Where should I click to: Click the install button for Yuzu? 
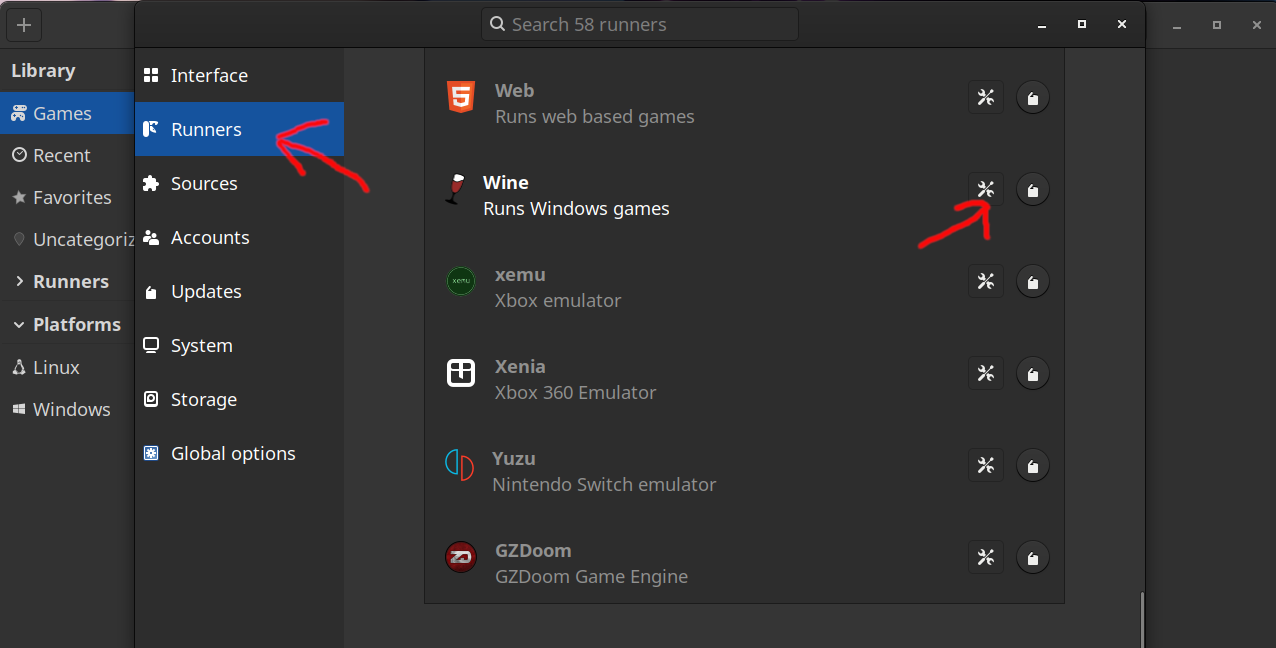(1033, 465)
